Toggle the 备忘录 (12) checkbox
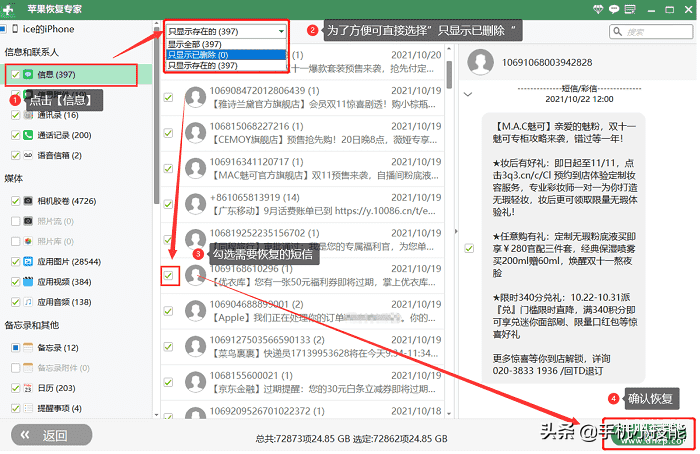Viewport: 700px width, 454px height. (16, 347)
